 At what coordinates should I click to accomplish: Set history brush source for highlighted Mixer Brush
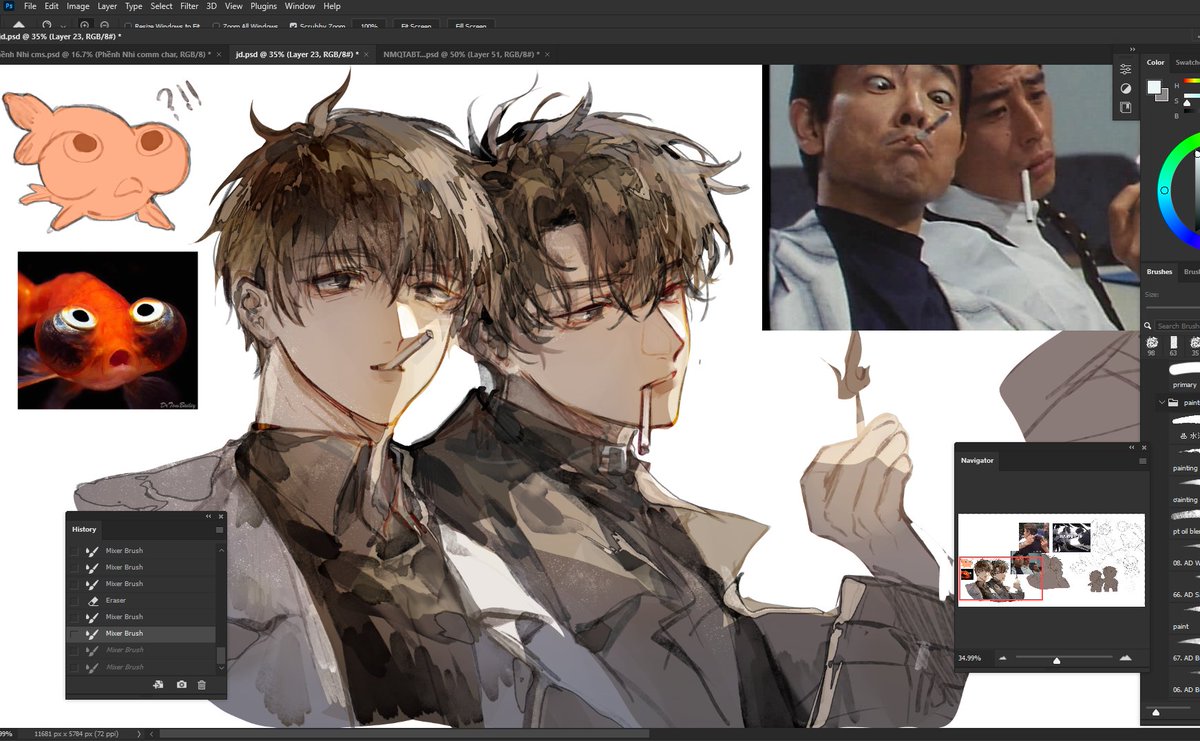74,633
